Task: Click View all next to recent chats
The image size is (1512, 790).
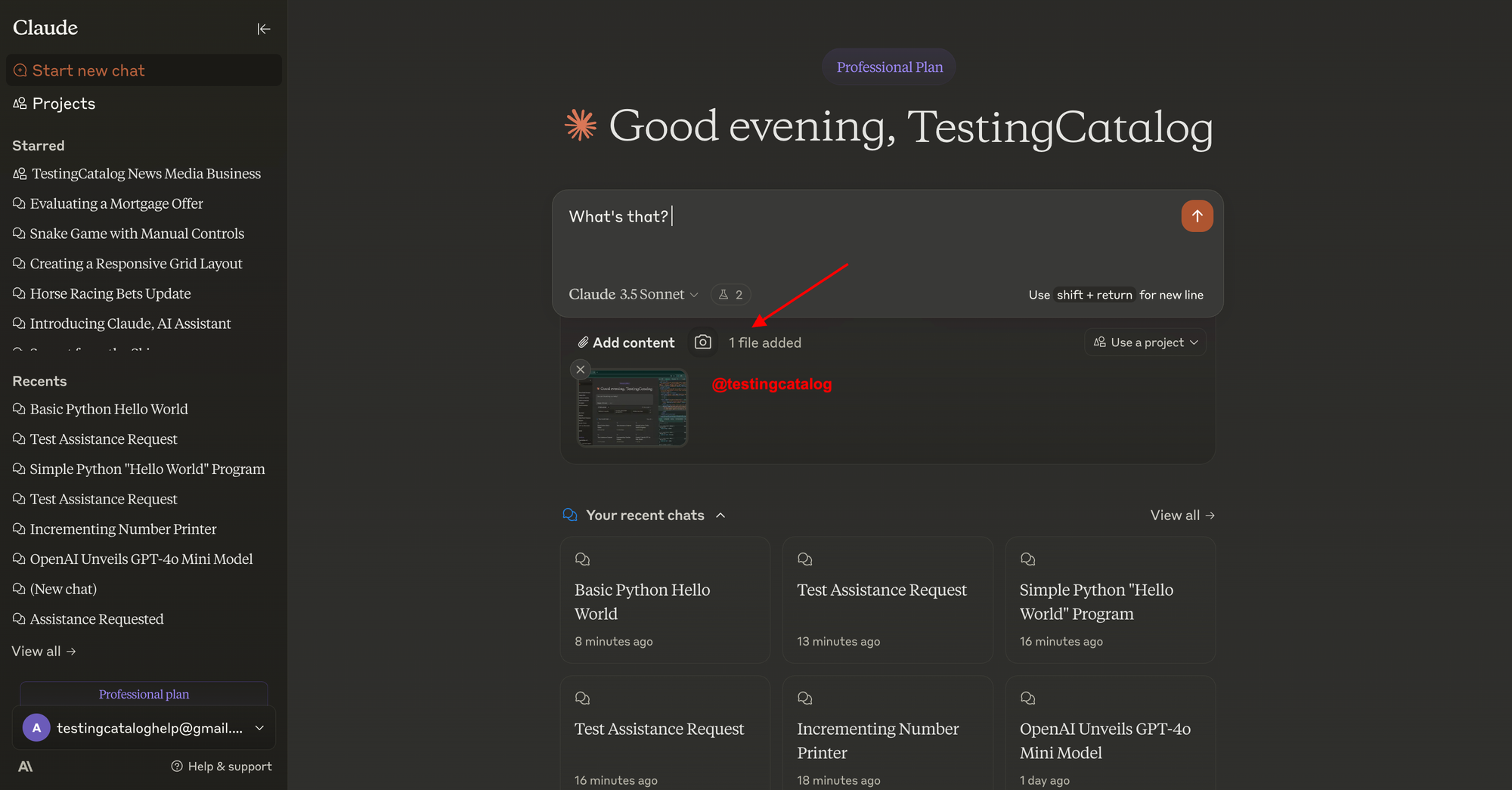Action: click(1182, 515)
